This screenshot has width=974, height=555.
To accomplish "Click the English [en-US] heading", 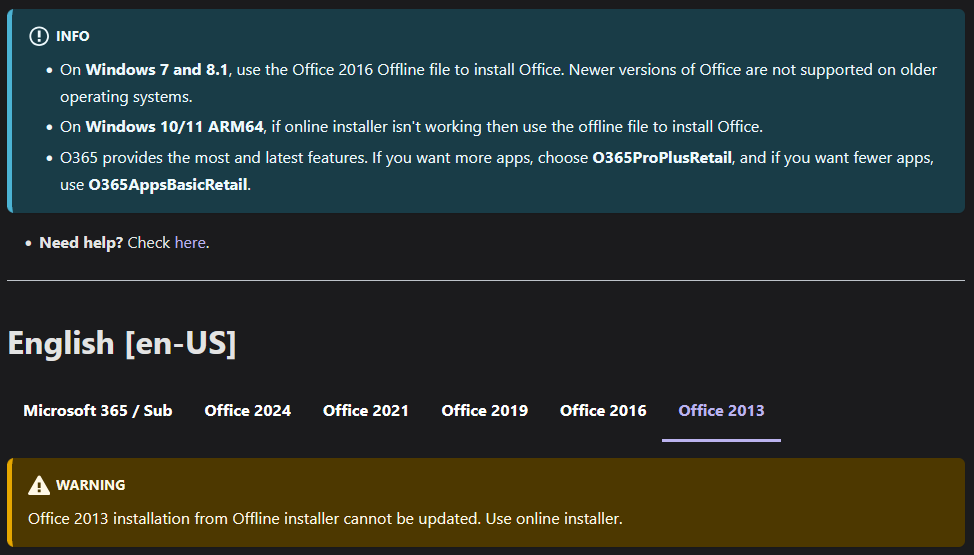I will click(122, 343).
